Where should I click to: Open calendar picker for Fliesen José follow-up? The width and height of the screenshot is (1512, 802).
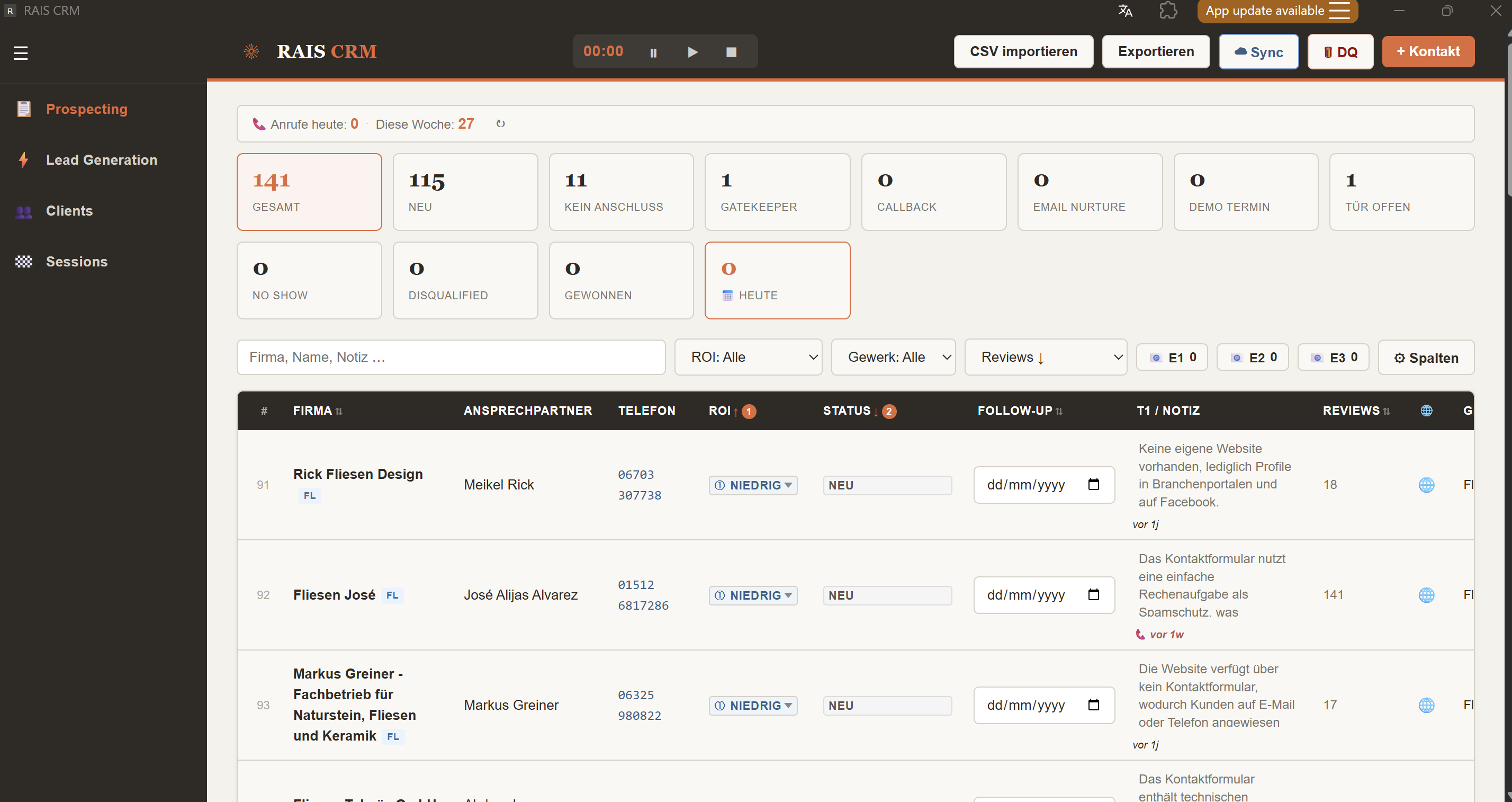[x=1094, y=595]
